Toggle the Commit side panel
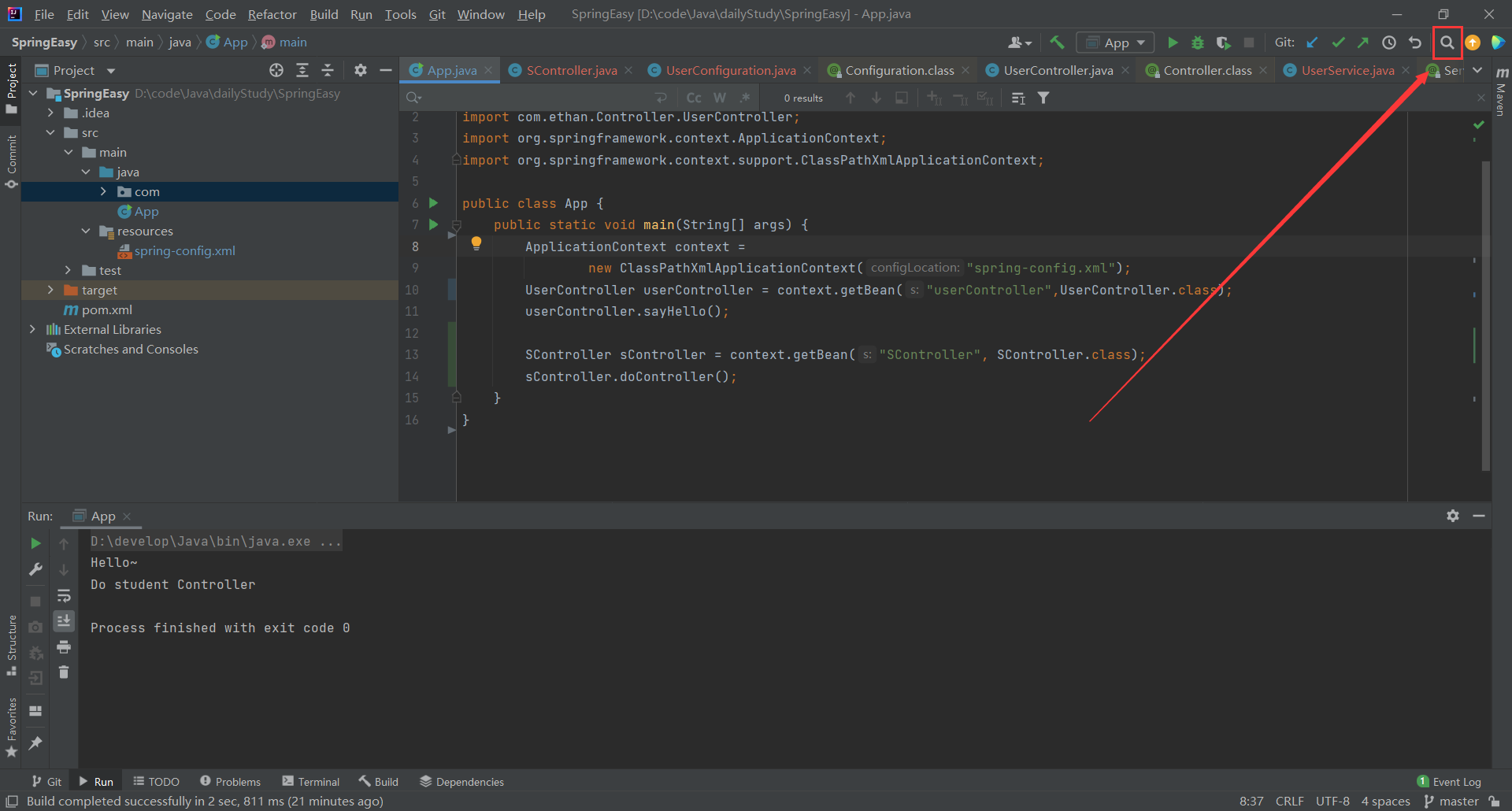This screenshot has width=1512, height=811. click(x=12, y=162)
